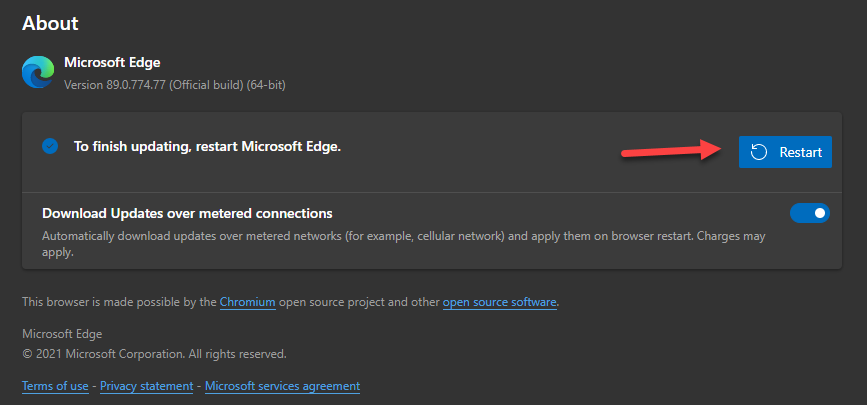Screen dimensions: 867x405
Task: Open the Microsoft services agreement link
Action: (283, 386)
